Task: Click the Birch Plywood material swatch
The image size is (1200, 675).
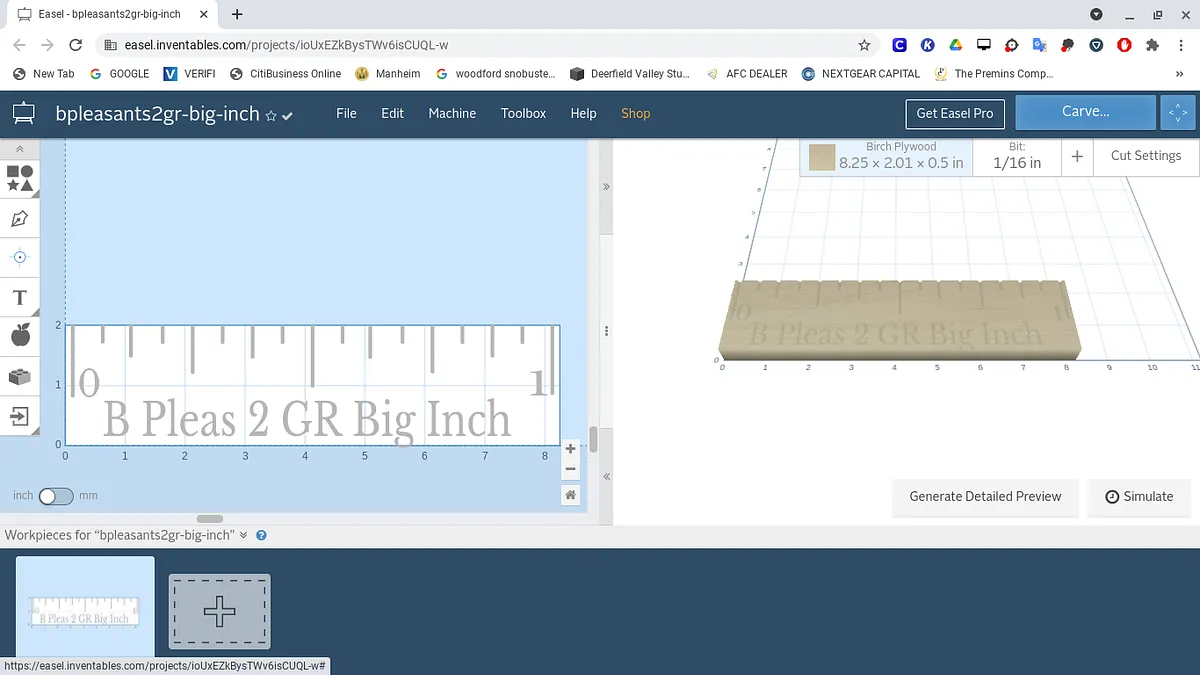Action: (x=822, y=157)
